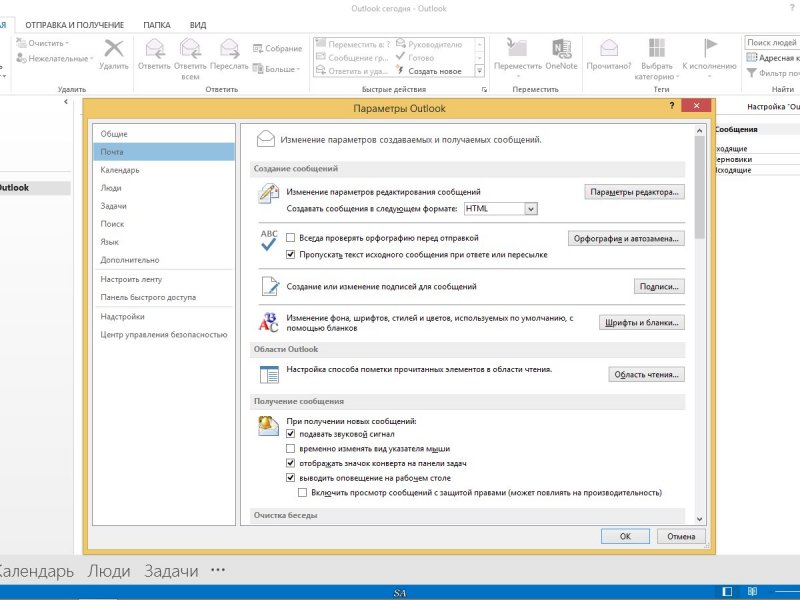Click the three dots navigation options icon

coord(218,570)
